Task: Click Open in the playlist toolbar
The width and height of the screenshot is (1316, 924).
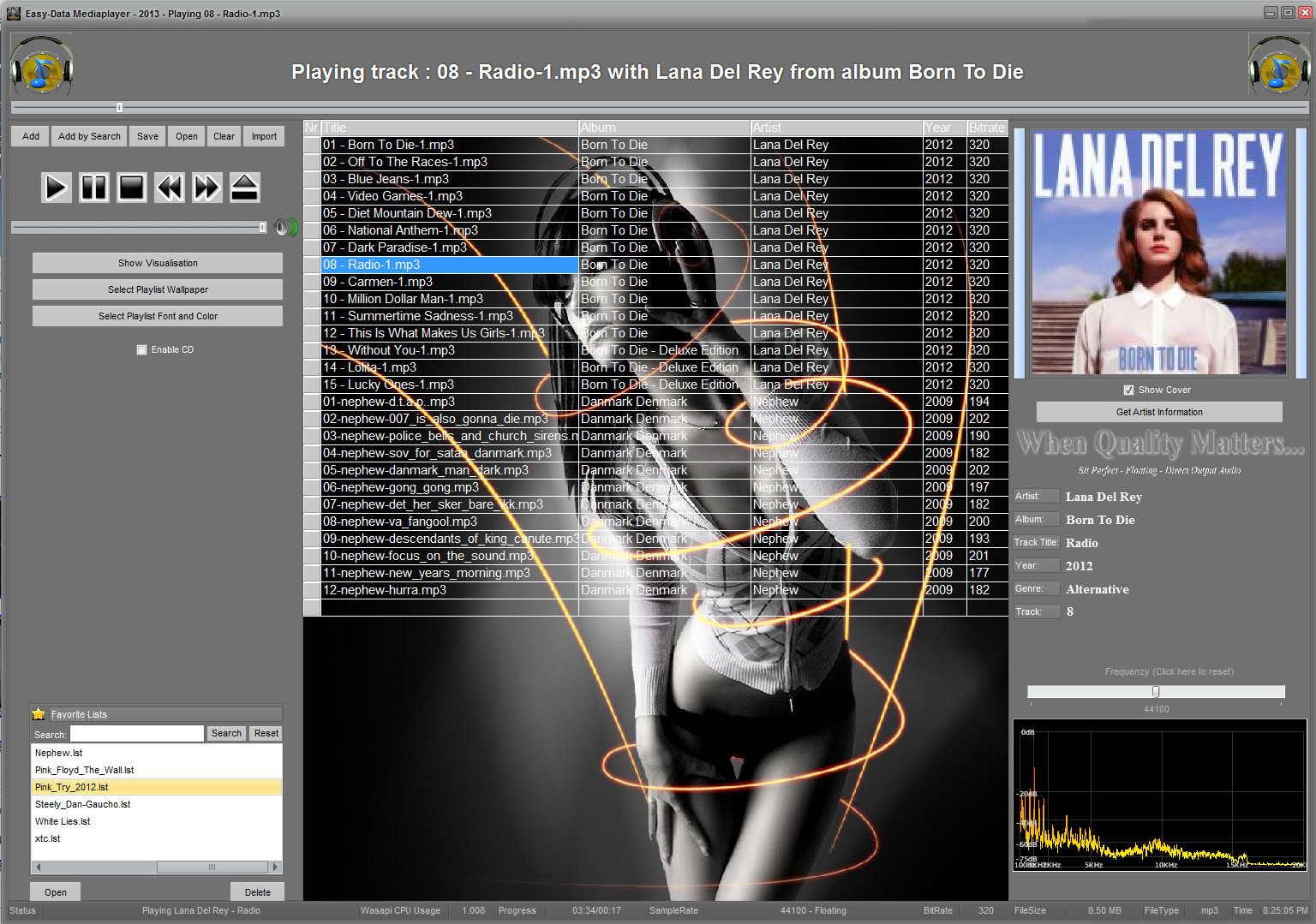Action: [x=187, y=136]
